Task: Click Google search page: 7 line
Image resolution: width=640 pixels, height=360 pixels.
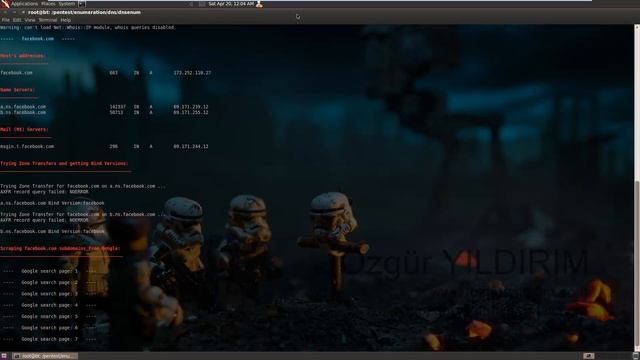Action: (x=49, y=339)
